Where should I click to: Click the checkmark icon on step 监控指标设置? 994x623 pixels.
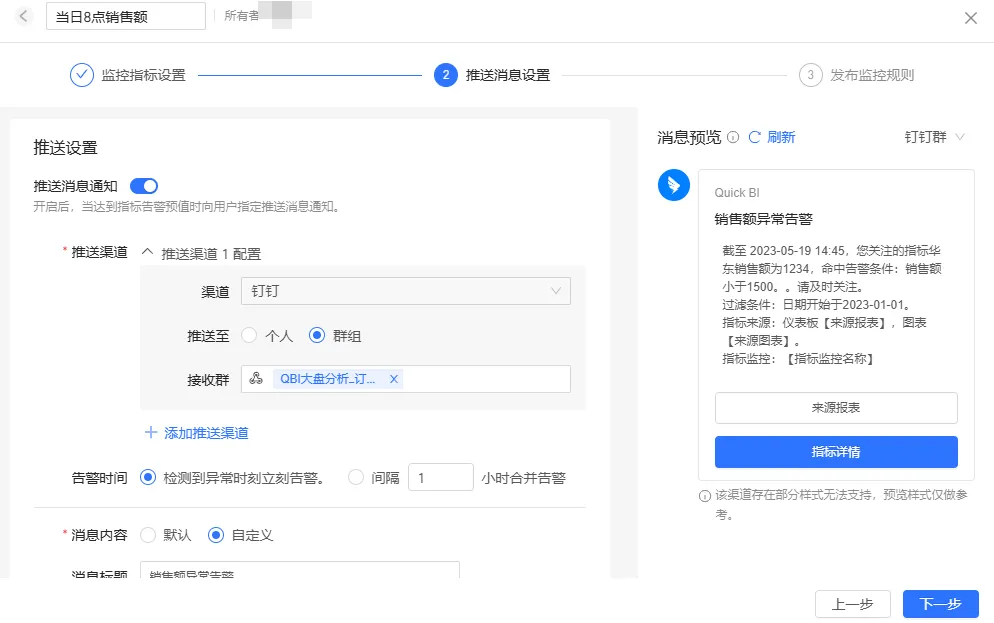click(82, 75)
